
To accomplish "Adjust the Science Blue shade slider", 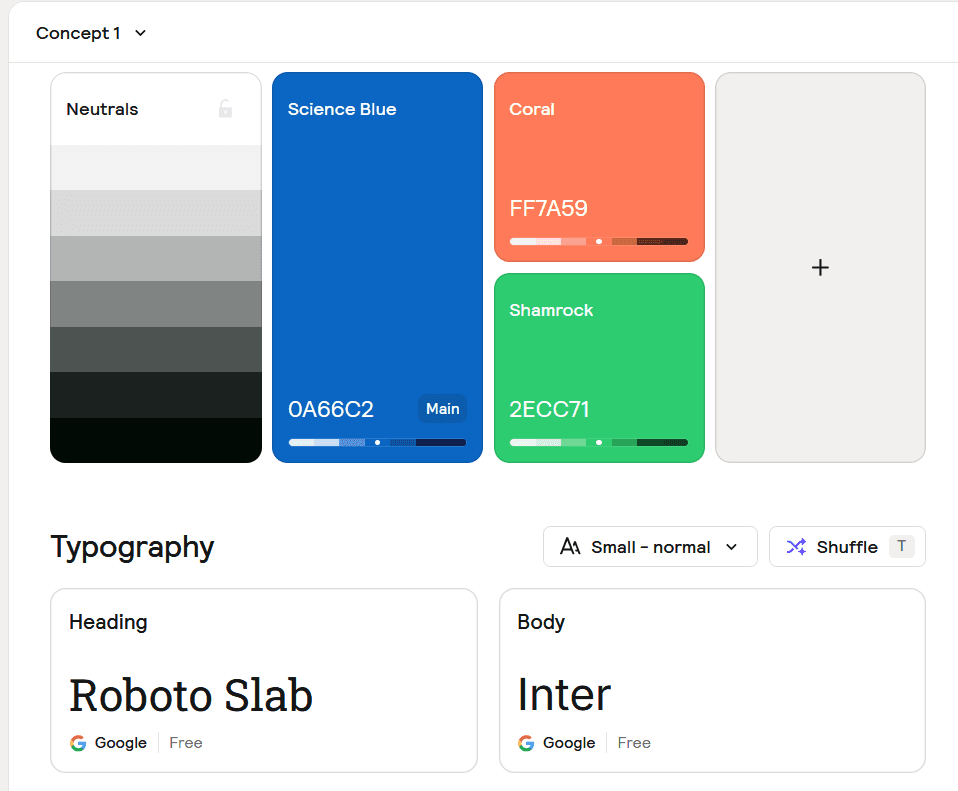I will coord(377,442).
